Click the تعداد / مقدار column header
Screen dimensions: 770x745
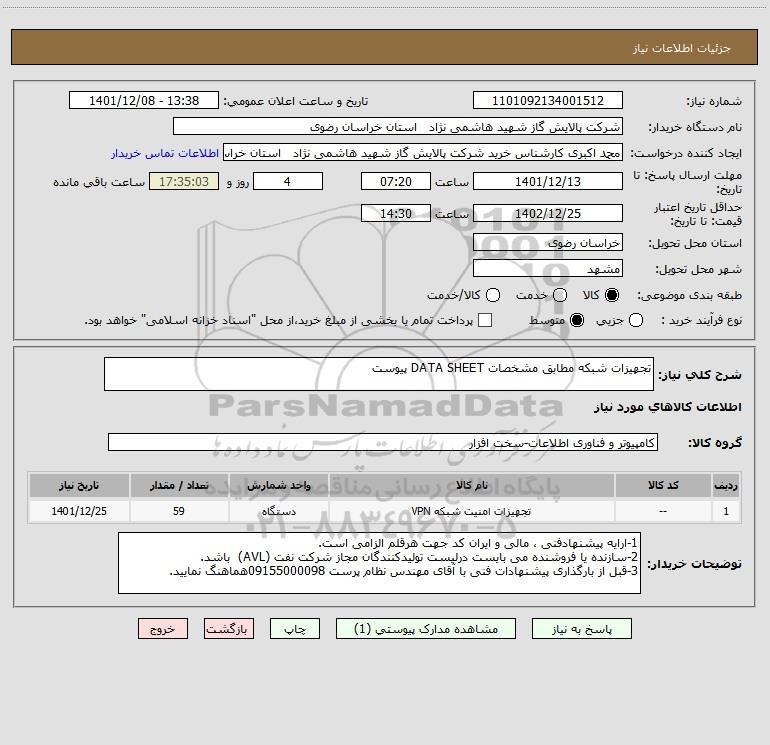click(179, 485)
